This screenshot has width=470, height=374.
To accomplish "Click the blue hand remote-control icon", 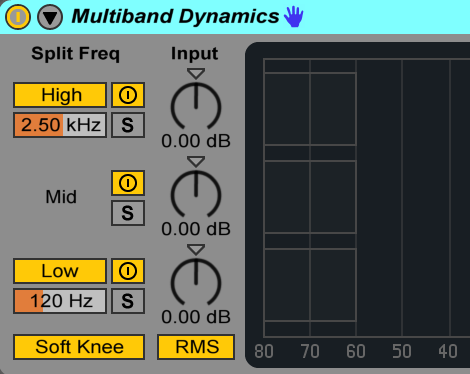I will [293, 17].
